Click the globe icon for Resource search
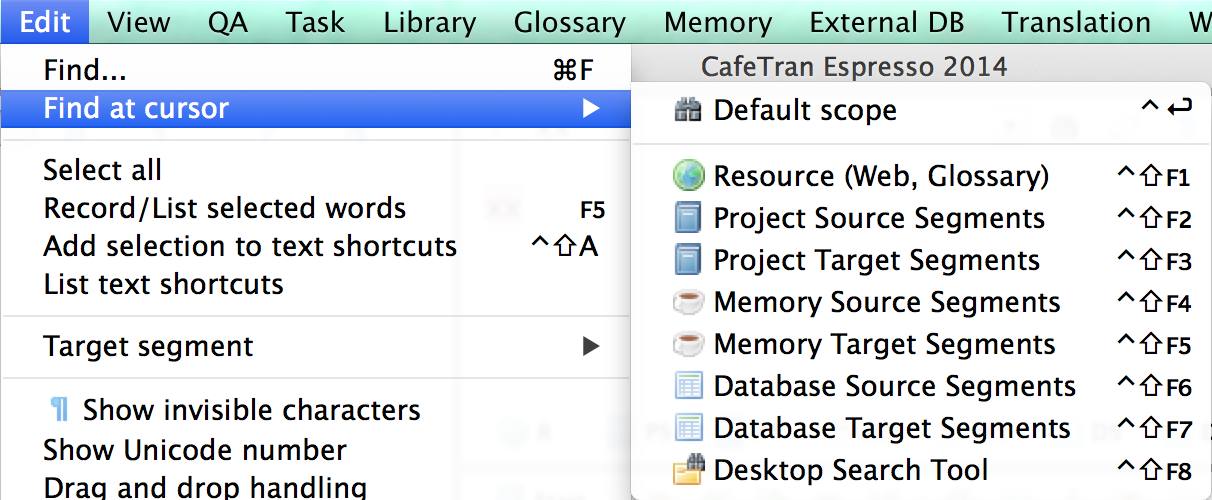Screen dimensions: 1212x500 [688, 177]
